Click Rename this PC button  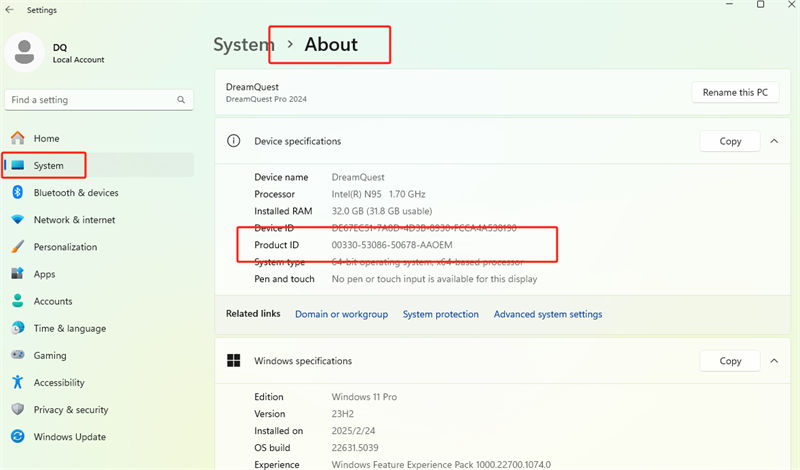(x=735, y=92)
